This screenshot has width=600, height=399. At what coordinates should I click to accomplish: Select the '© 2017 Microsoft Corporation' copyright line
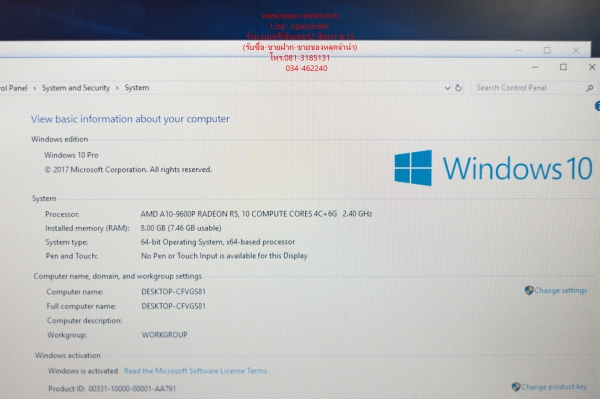pyautogui.click(x=128, y=169)
